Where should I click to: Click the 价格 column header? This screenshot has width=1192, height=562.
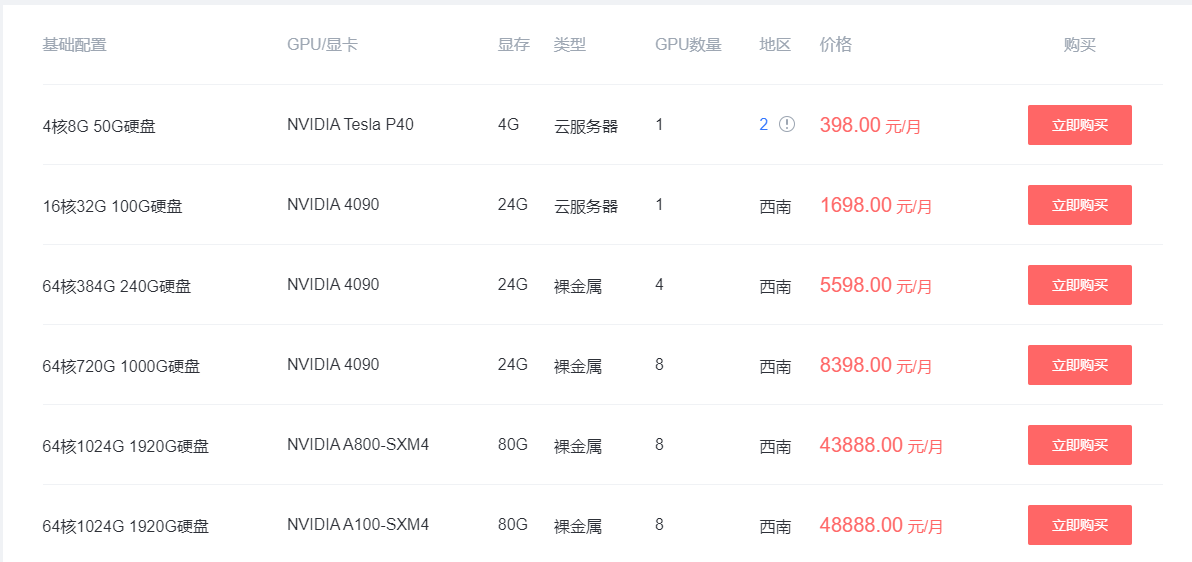point(836,45)
